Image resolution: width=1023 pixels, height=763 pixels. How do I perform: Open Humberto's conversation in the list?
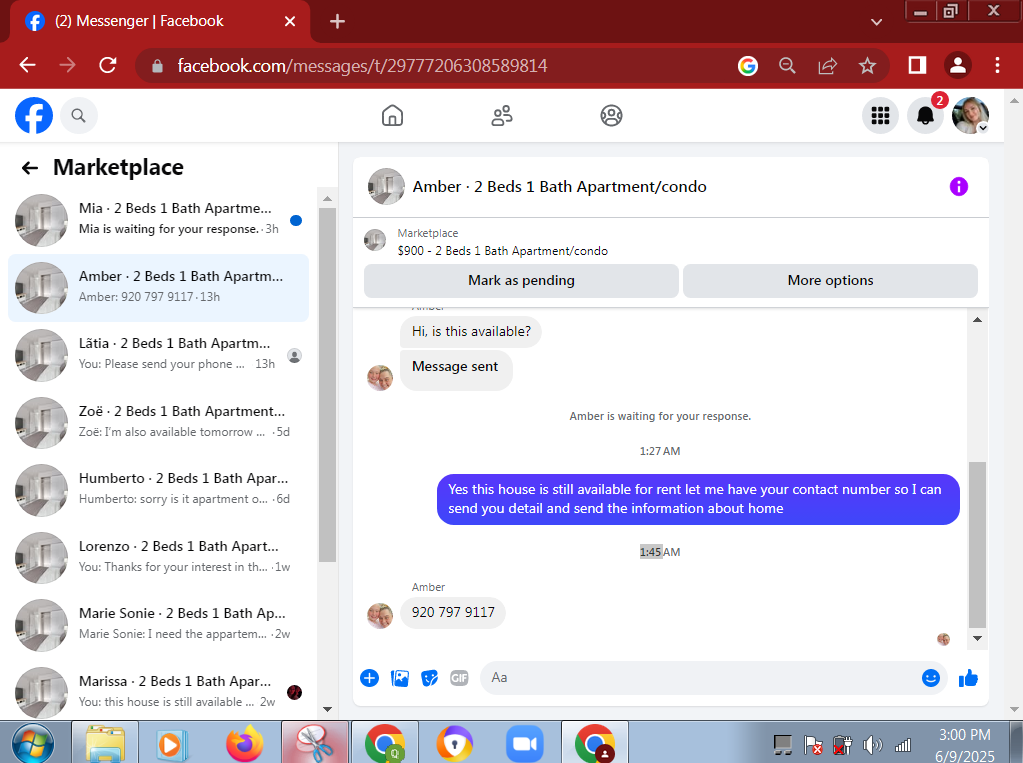click(159, 490)
